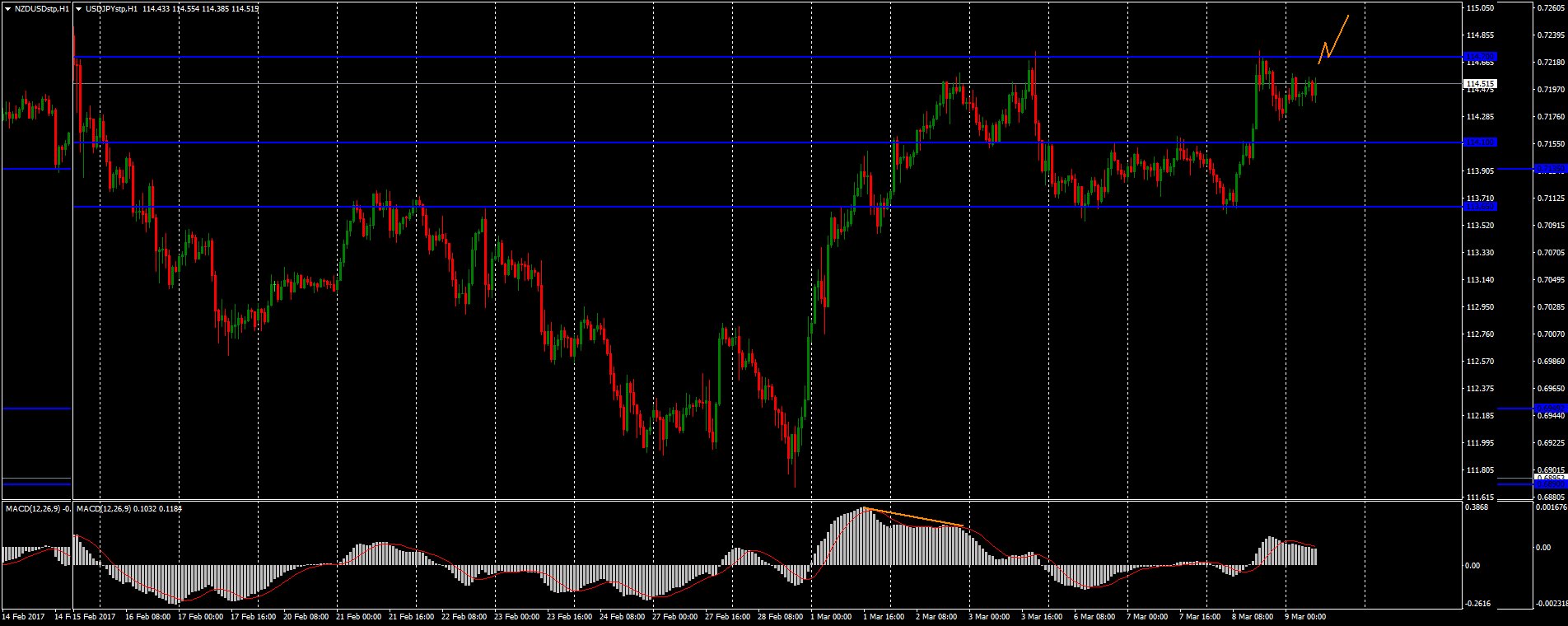
Task: Click the 0.70705 value on NZDUSD scale
Action: (x=1552, y=253)
